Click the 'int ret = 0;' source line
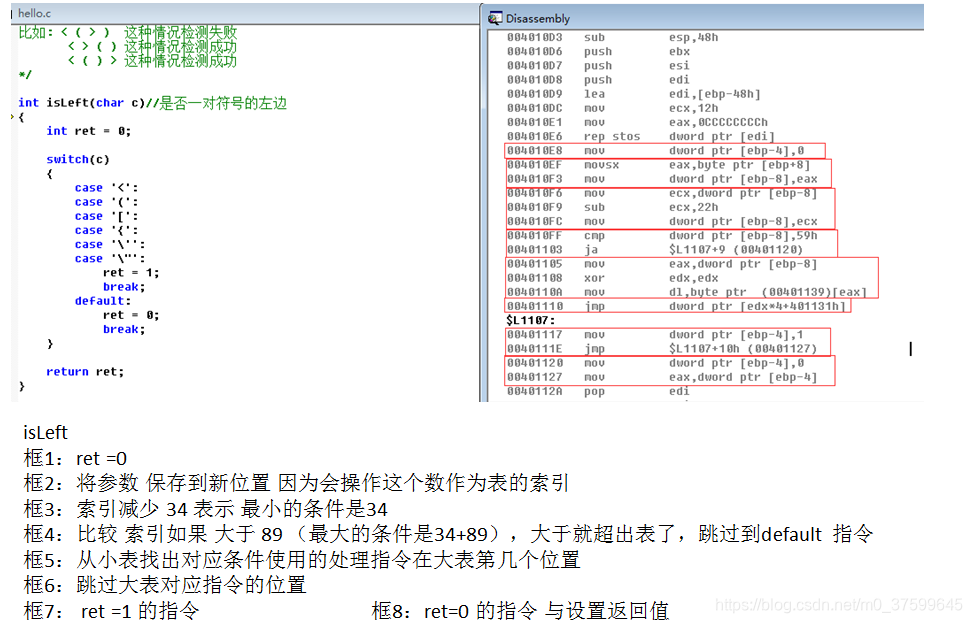The image size is (972, 623). [89, 131]
